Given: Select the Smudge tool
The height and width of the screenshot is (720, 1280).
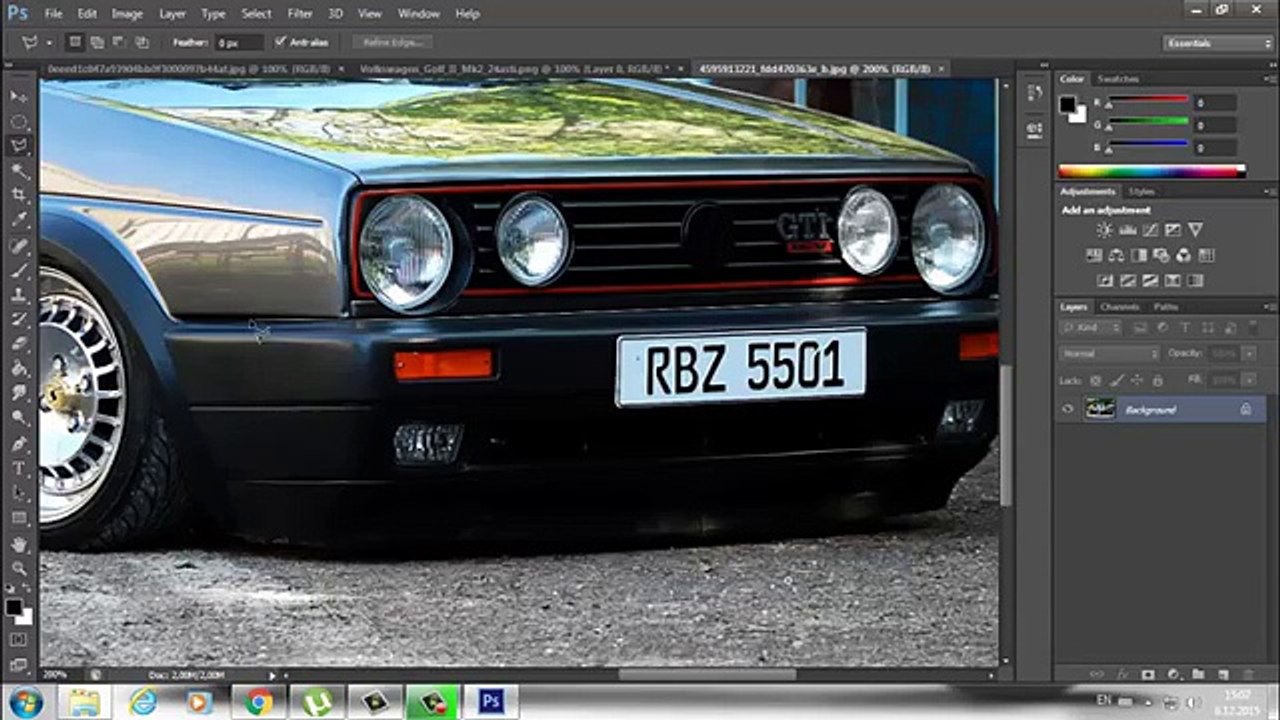Looking at the screenshot, I should tap(19, 395).
